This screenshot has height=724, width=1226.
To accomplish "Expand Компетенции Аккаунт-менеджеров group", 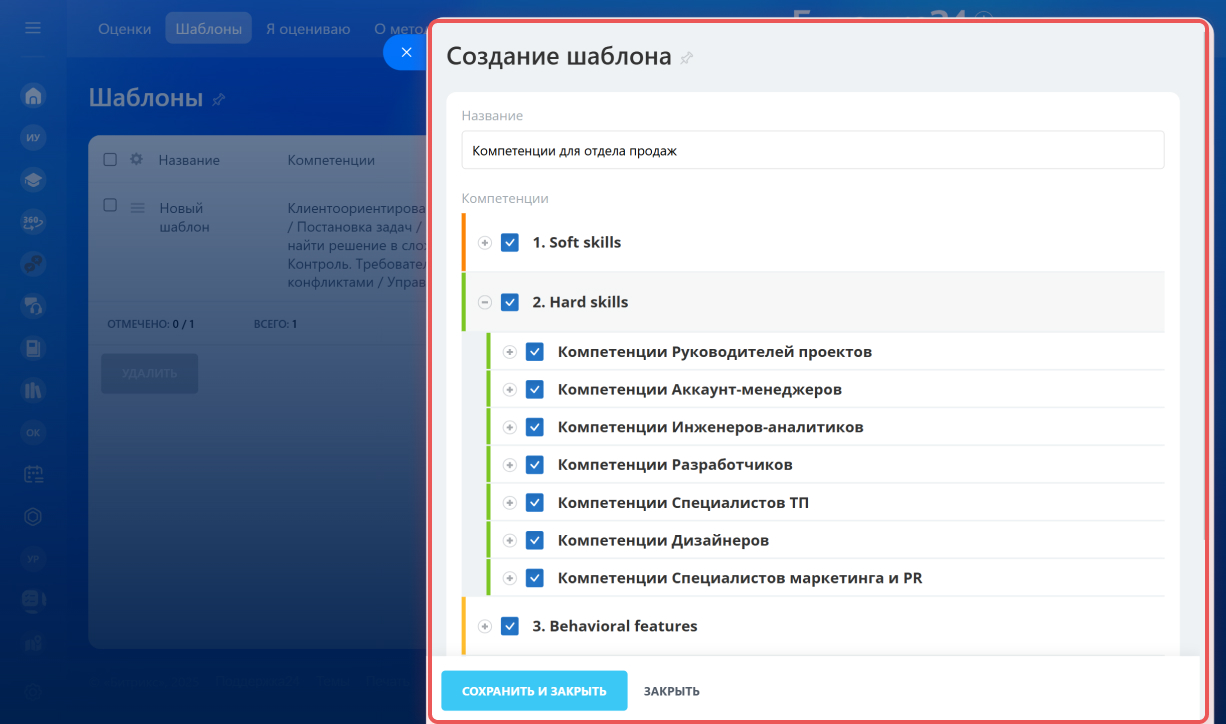I will point(510,390).
